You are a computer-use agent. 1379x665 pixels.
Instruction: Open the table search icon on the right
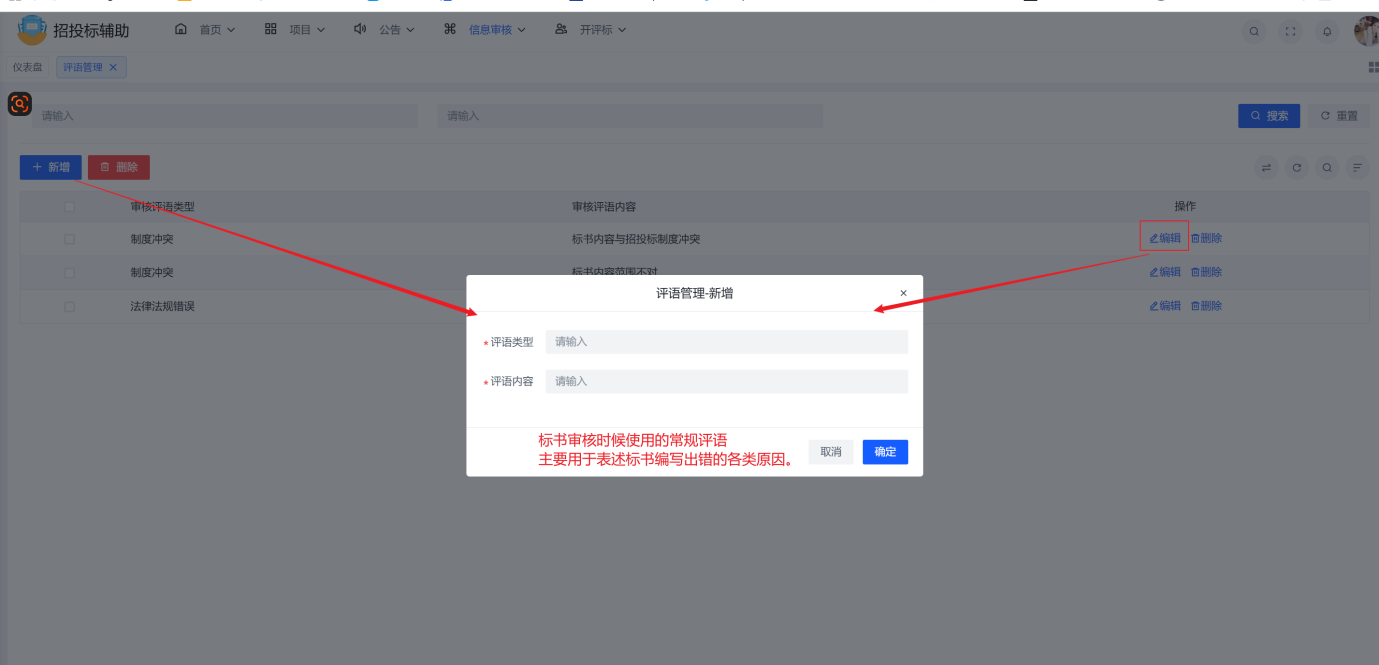coord(1327,167)
